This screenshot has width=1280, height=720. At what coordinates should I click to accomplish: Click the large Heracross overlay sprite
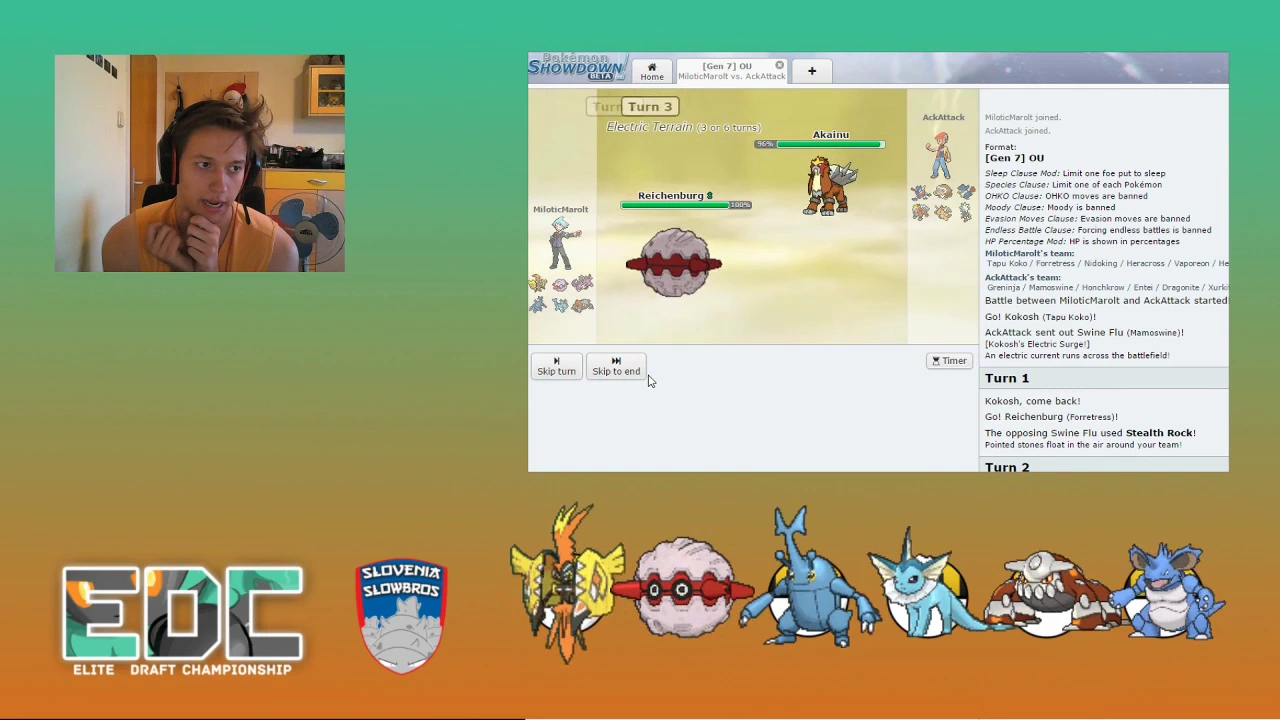click(x=808, y=578)
